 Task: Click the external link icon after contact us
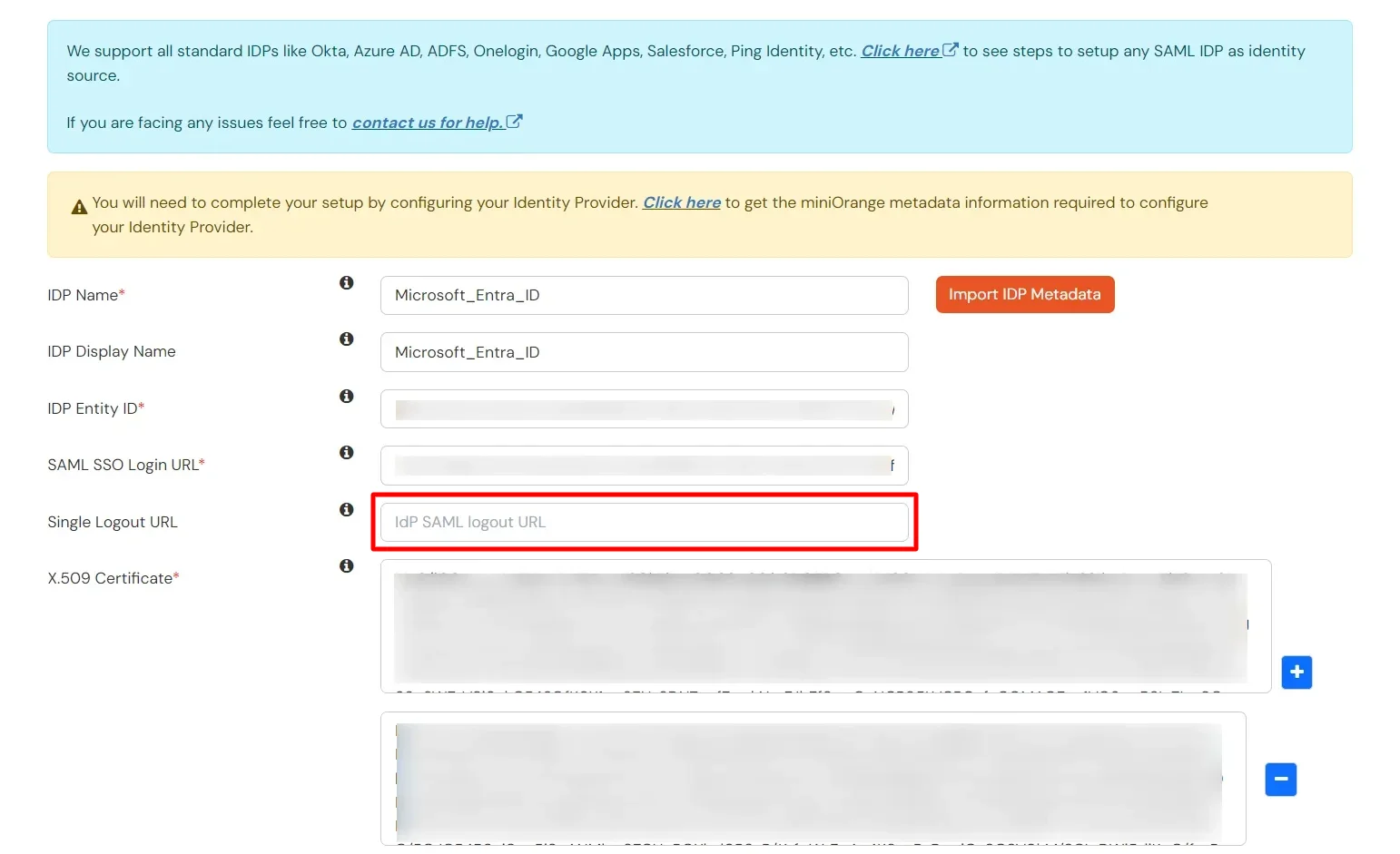point(515,120)
